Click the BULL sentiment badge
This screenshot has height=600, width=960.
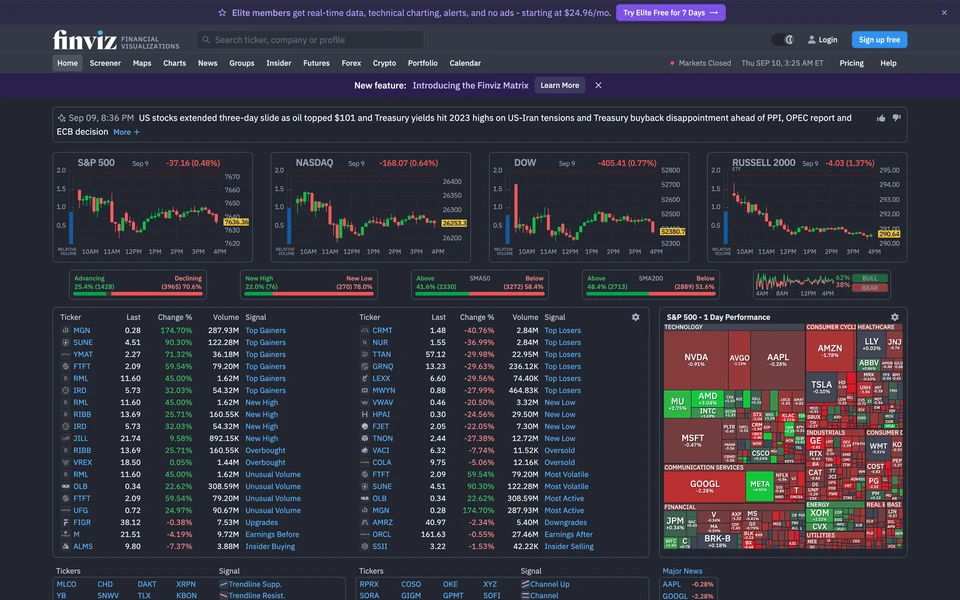coord(870,278)
